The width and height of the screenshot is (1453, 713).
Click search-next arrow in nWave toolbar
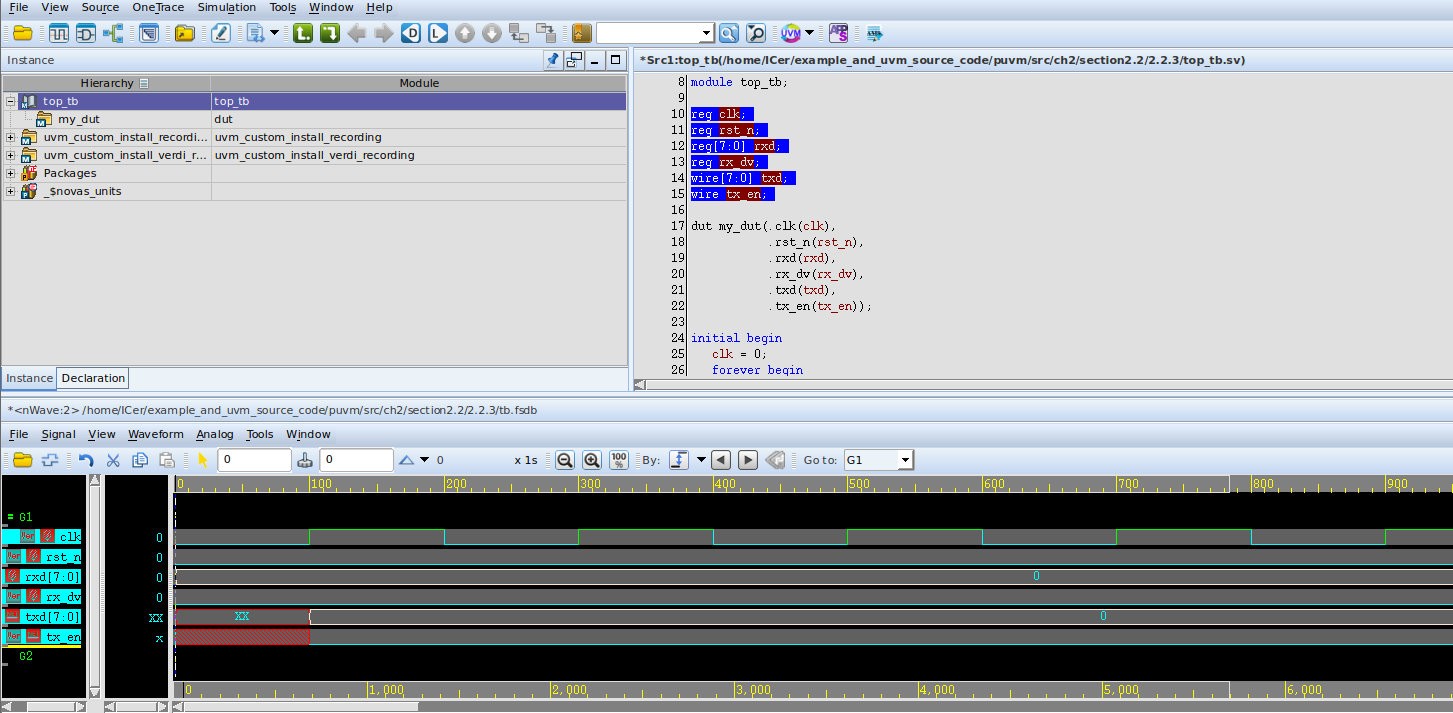tap(748, 460)
